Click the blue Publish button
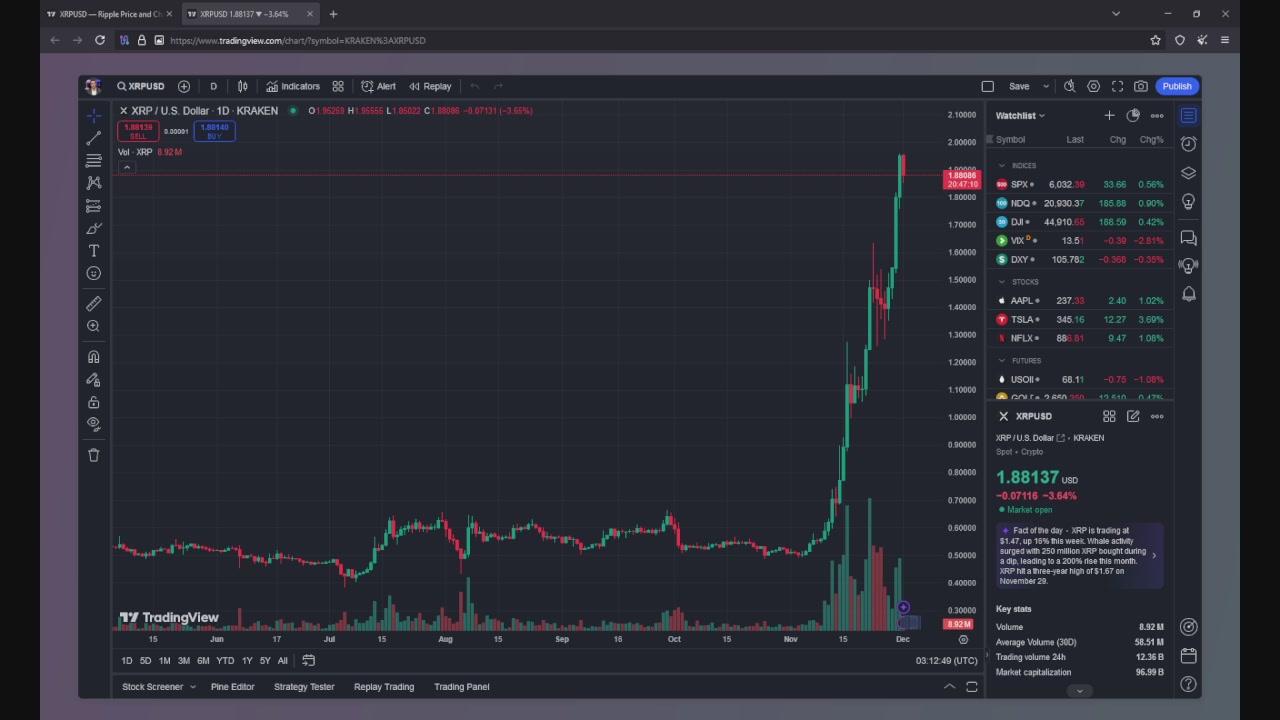 point(1177,86)
